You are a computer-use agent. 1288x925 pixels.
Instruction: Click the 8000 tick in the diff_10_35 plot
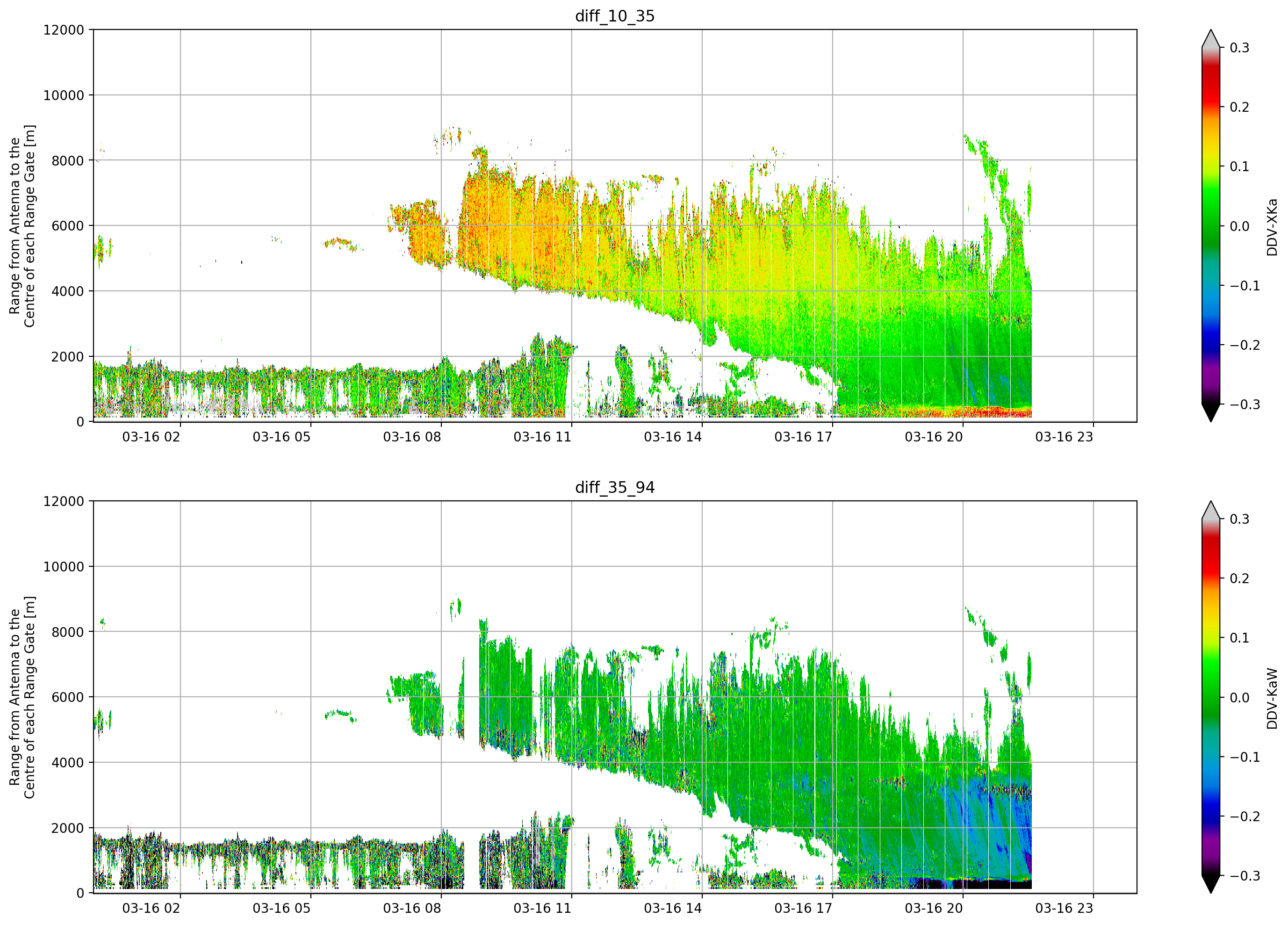(68, 160)
